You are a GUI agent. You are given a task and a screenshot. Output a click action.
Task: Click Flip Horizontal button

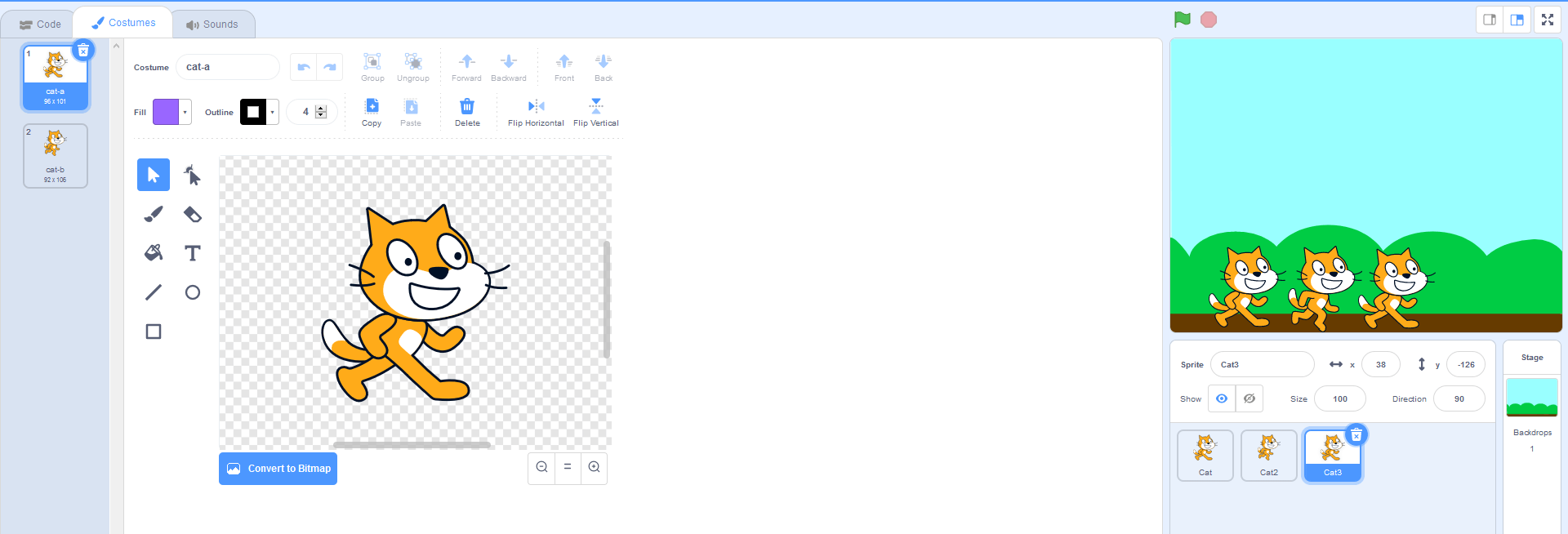click(536, 112)
